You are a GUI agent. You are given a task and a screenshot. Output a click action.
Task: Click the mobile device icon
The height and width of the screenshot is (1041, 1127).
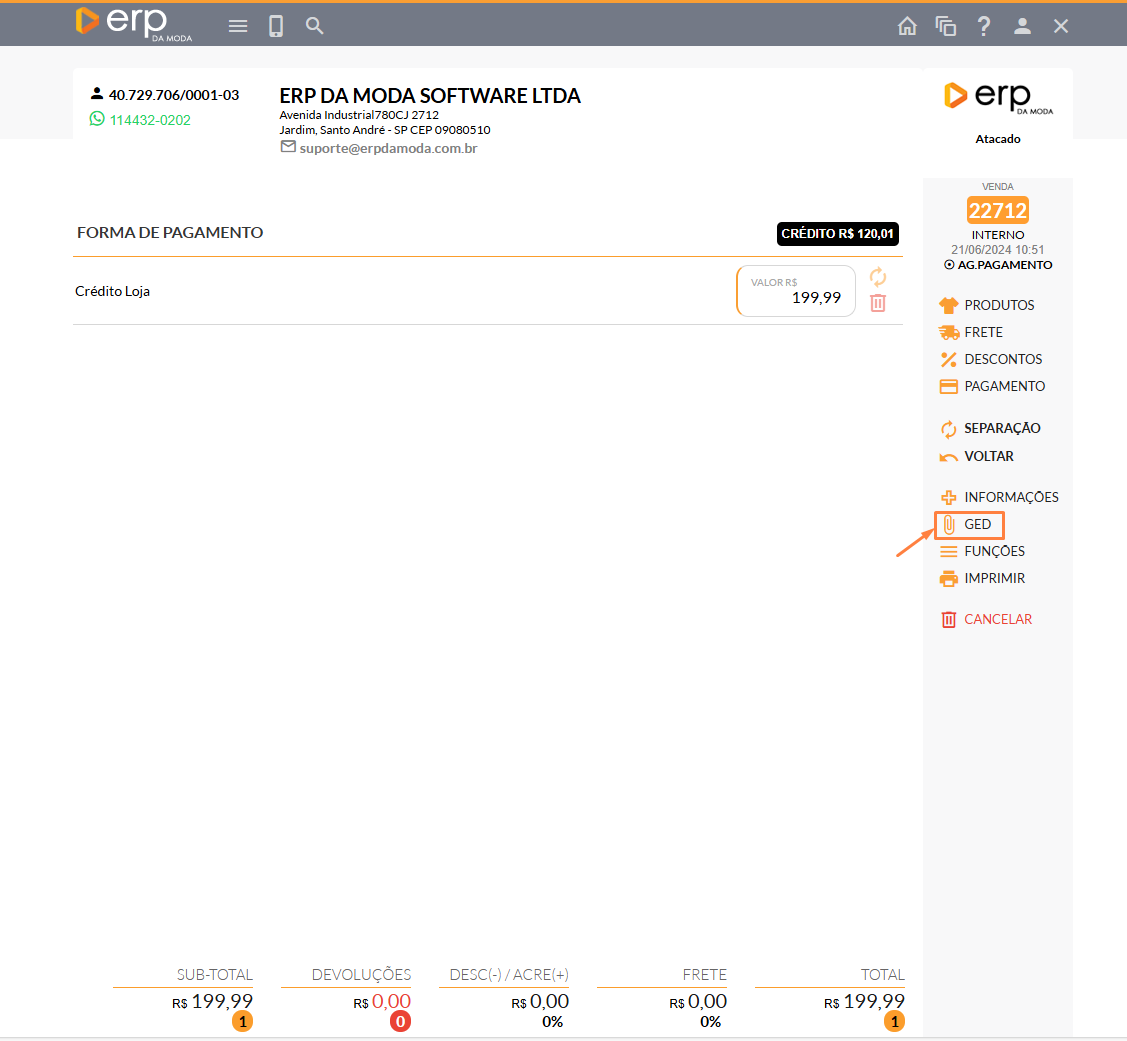(x=276, y=26)
